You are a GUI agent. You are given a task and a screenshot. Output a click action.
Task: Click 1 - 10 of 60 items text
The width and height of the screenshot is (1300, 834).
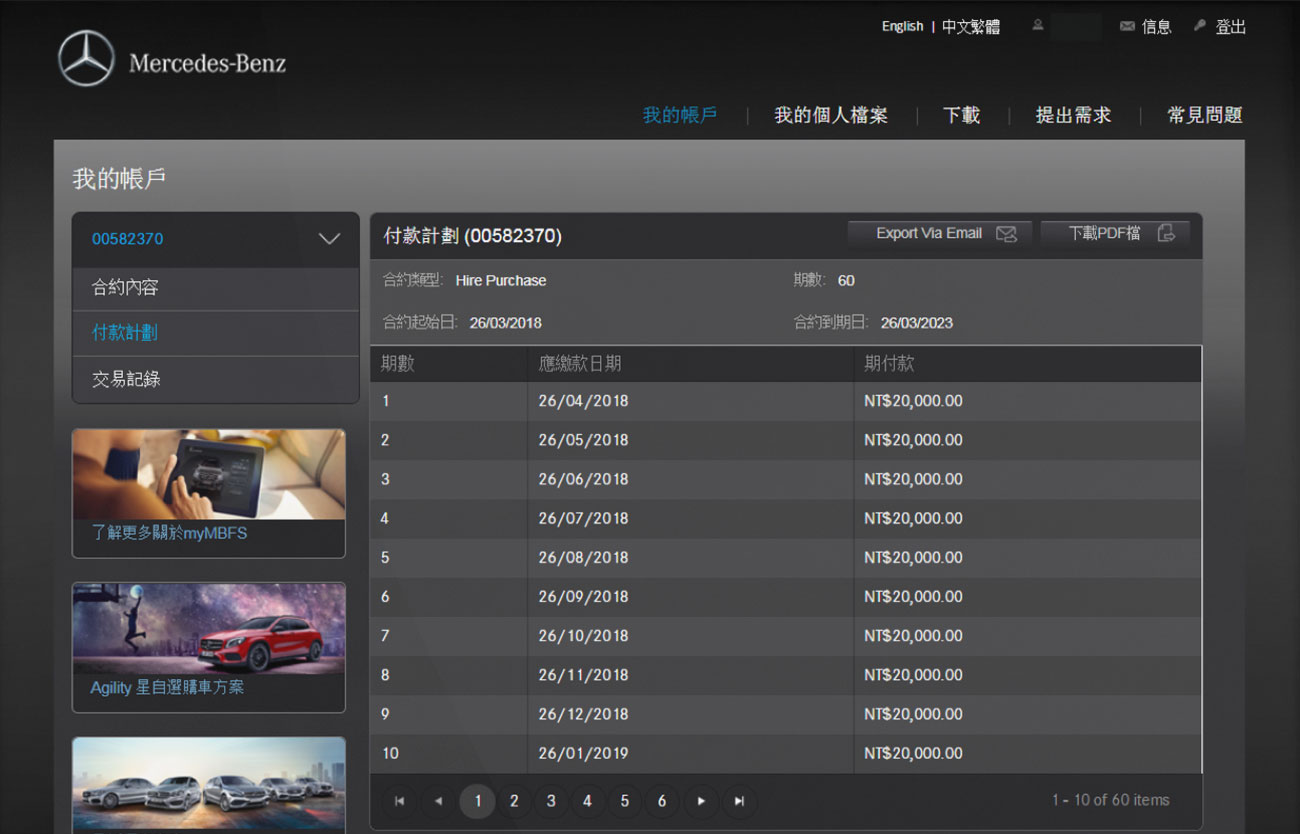click(1110, 800)
